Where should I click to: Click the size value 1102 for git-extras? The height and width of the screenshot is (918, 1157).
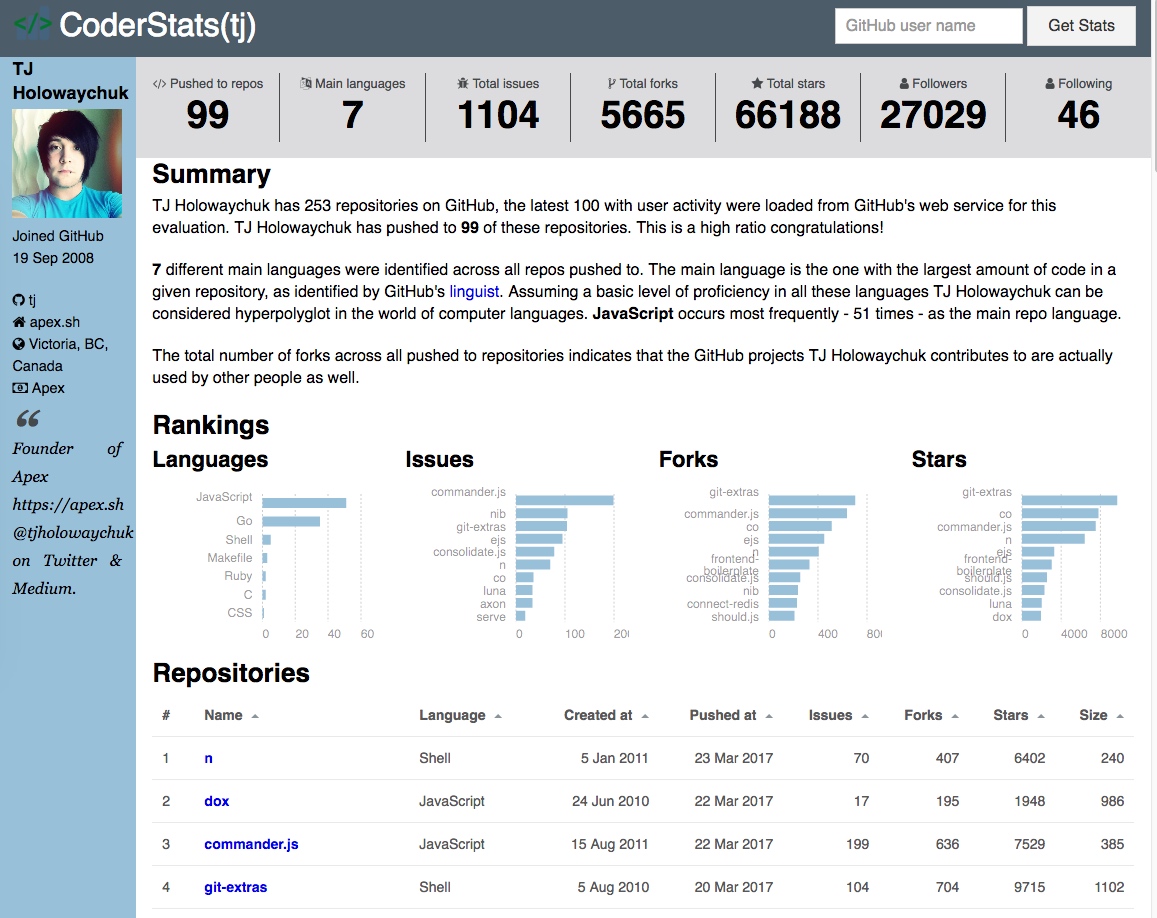(1109, 887)
